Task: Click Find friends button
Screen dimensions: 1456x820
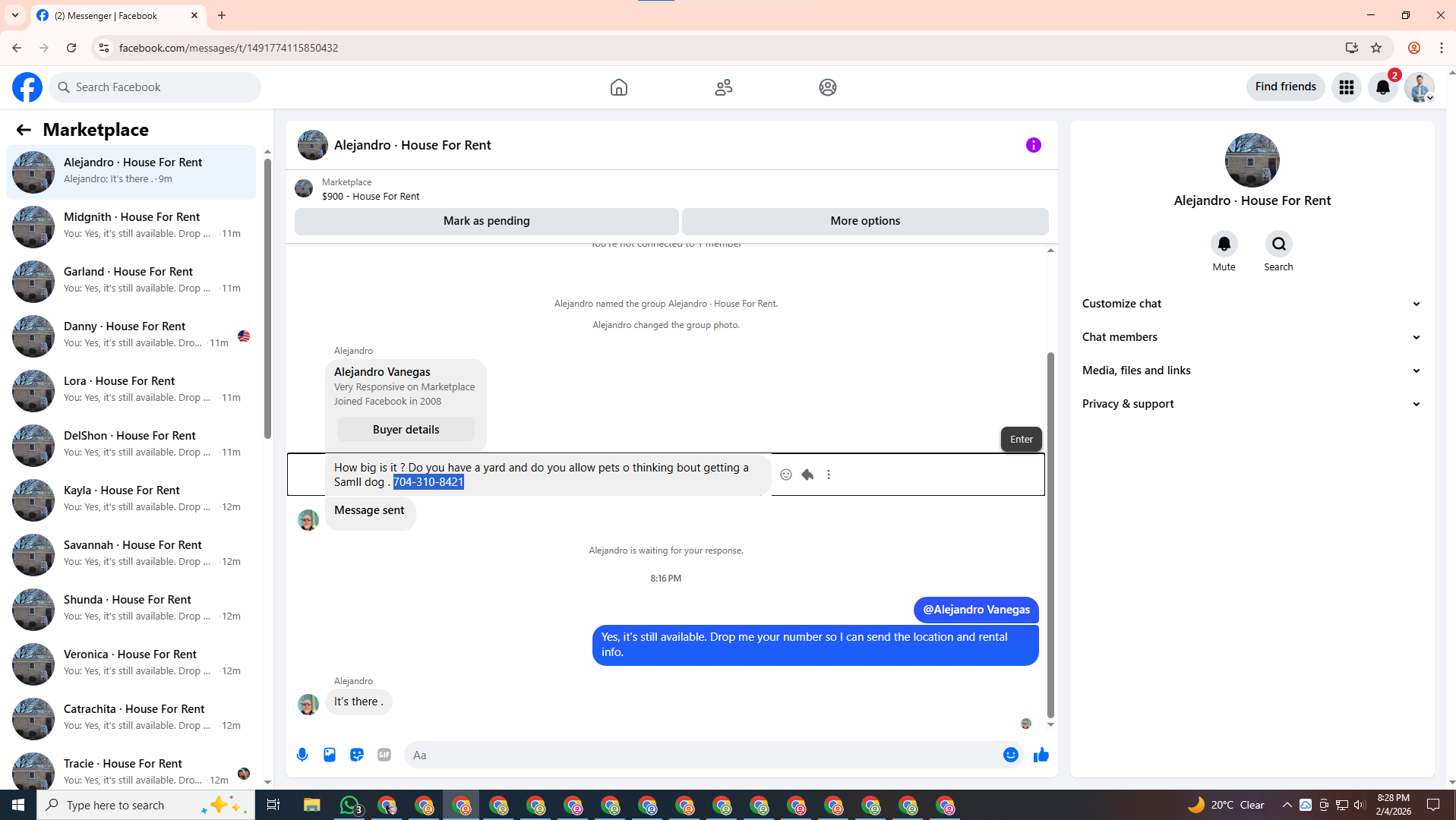Action: coord(1286,87)
